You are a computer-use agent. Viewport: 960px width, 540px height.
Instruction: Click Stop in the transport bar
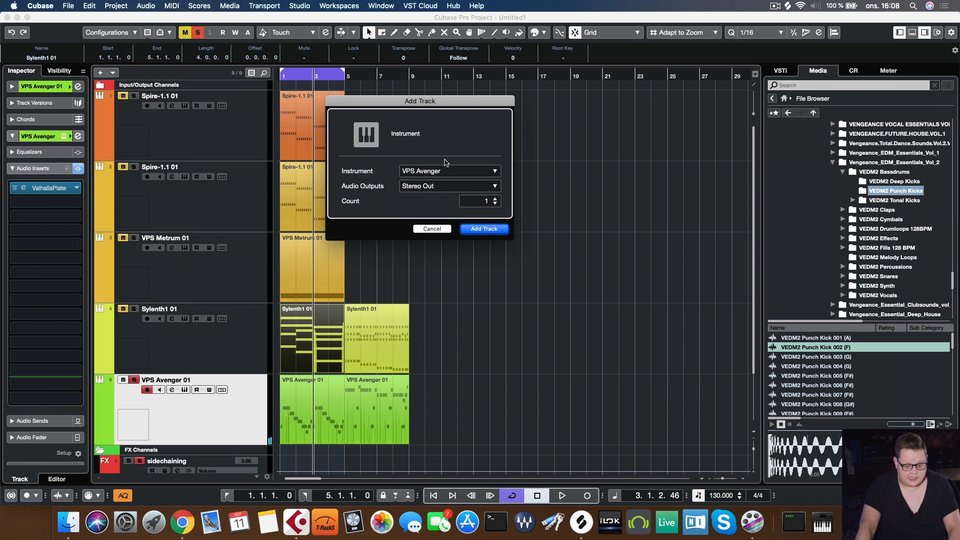pos(537,495)
